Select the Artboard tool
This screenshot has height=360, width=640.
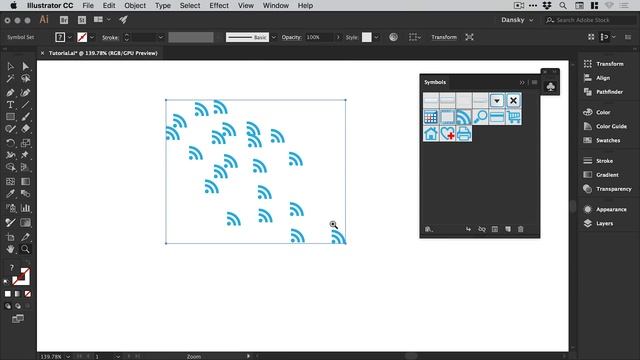[10, 237]
